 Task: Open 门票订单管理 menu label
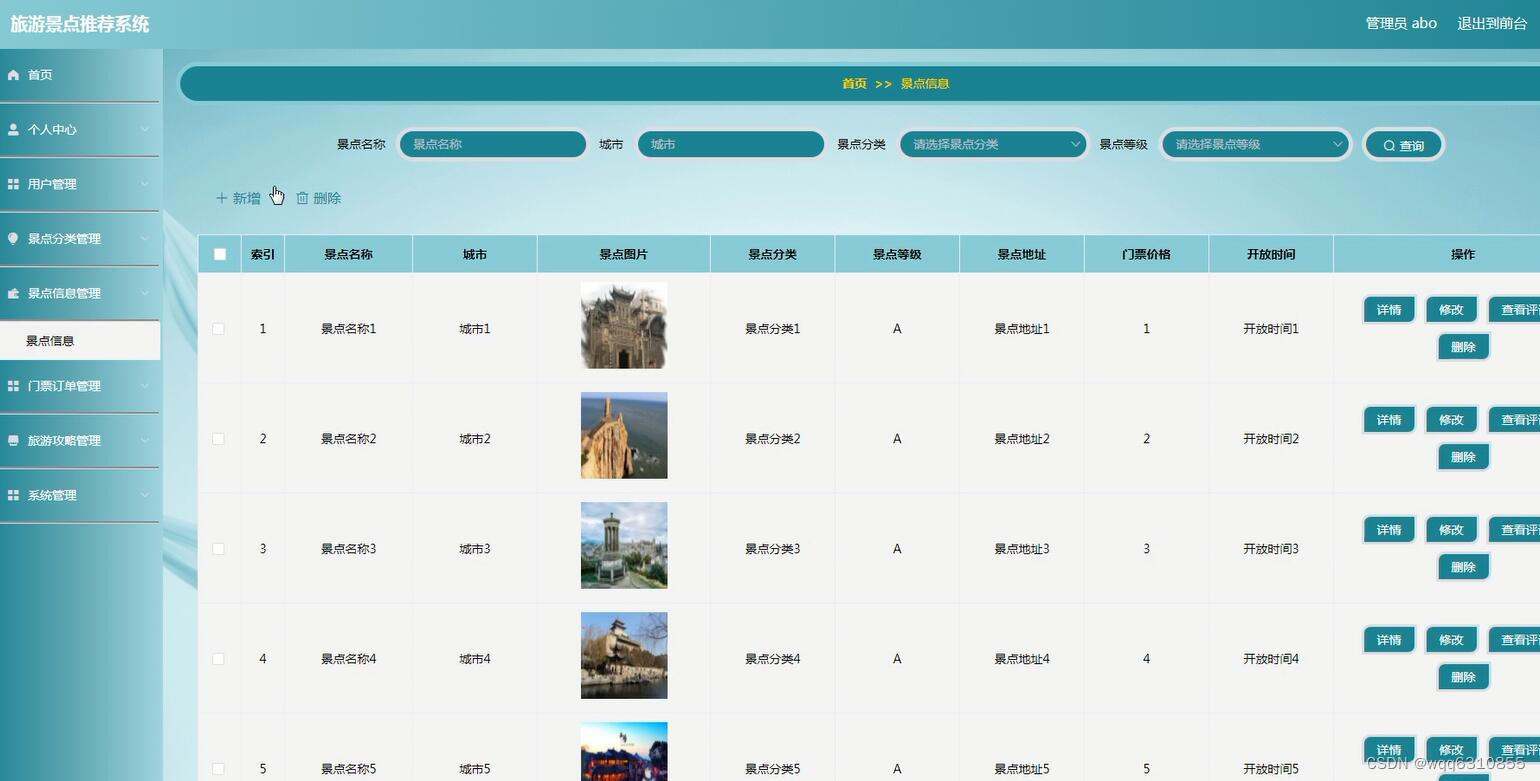[64, 386]
